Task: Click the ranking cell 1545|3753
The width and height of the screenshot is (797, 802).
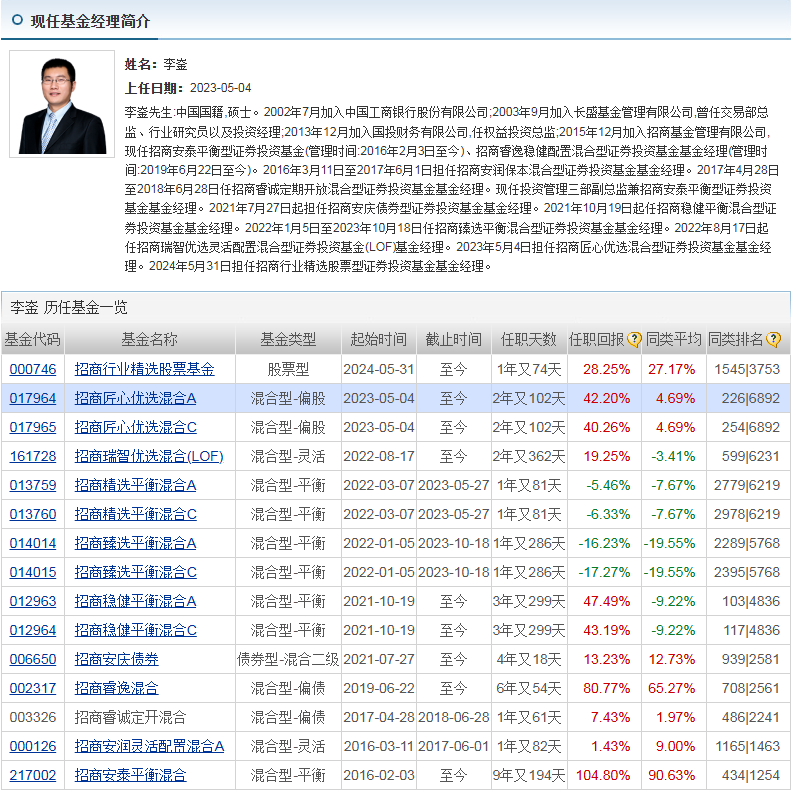Action: pos(747,369)
